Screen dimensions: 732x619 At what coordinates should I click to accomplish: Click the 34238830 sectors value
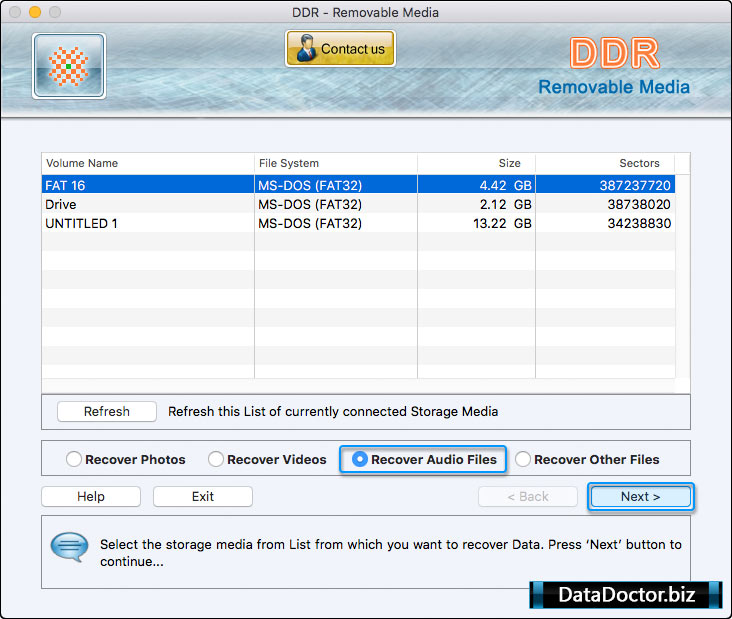[x=639, y=223]
